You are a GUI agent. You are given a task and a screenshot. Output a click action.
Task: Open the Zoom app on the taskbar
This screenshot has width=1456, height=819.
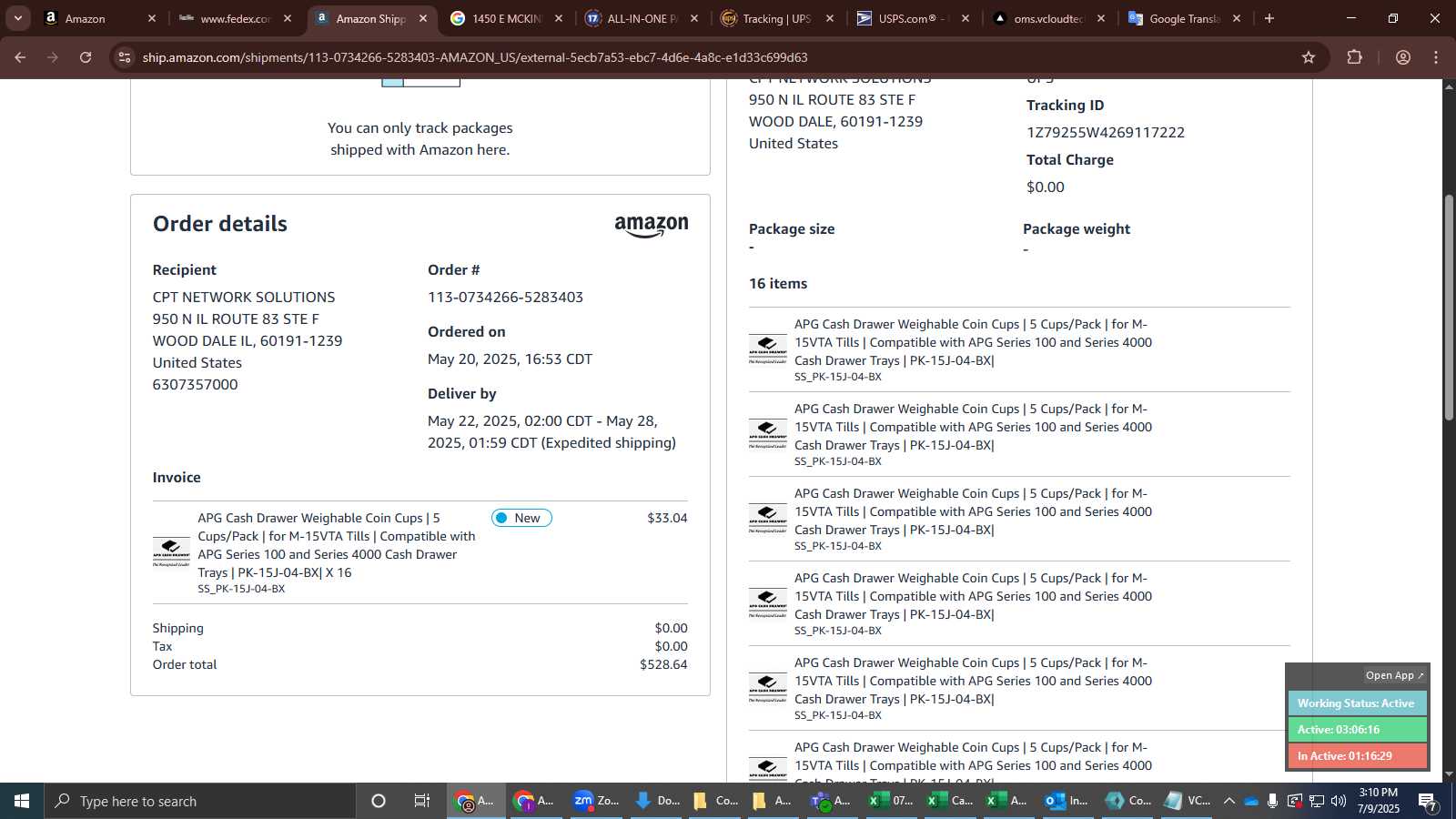pos(596,801)
